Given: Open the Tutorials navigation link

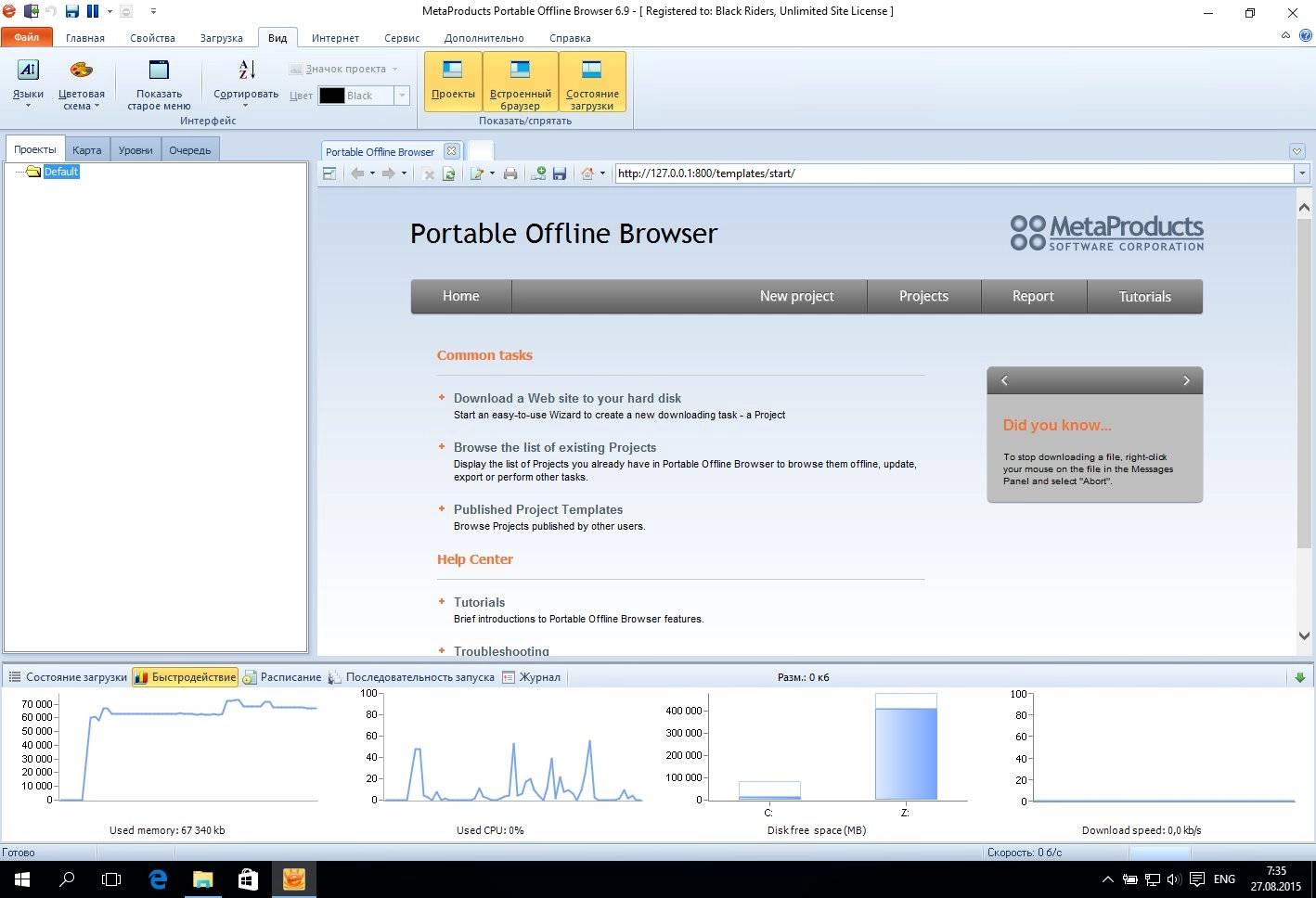Looking at the screenshot, I should [x=1144, y=296].
